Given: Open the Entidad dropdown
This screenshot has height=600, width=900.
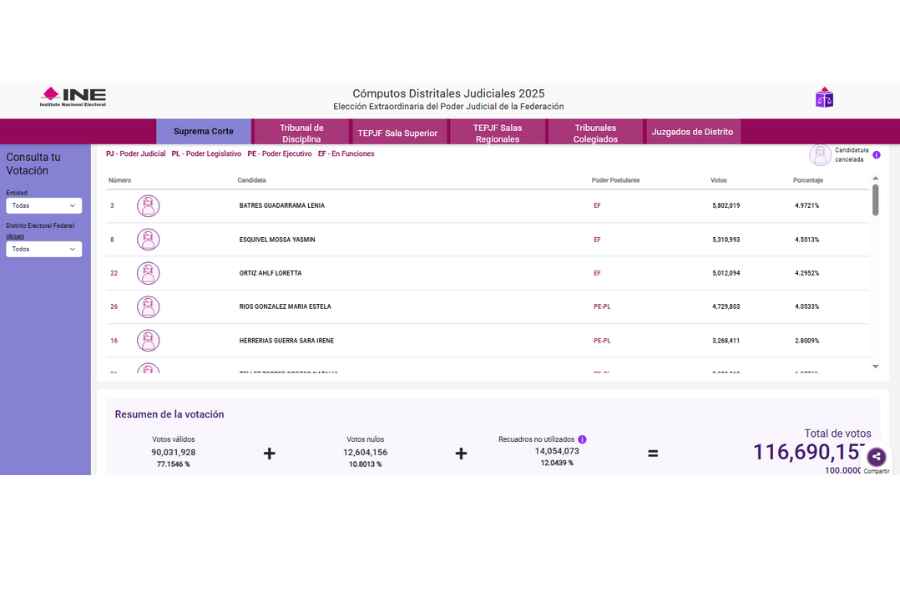Looking at the screenshot, I should (44, 206).
